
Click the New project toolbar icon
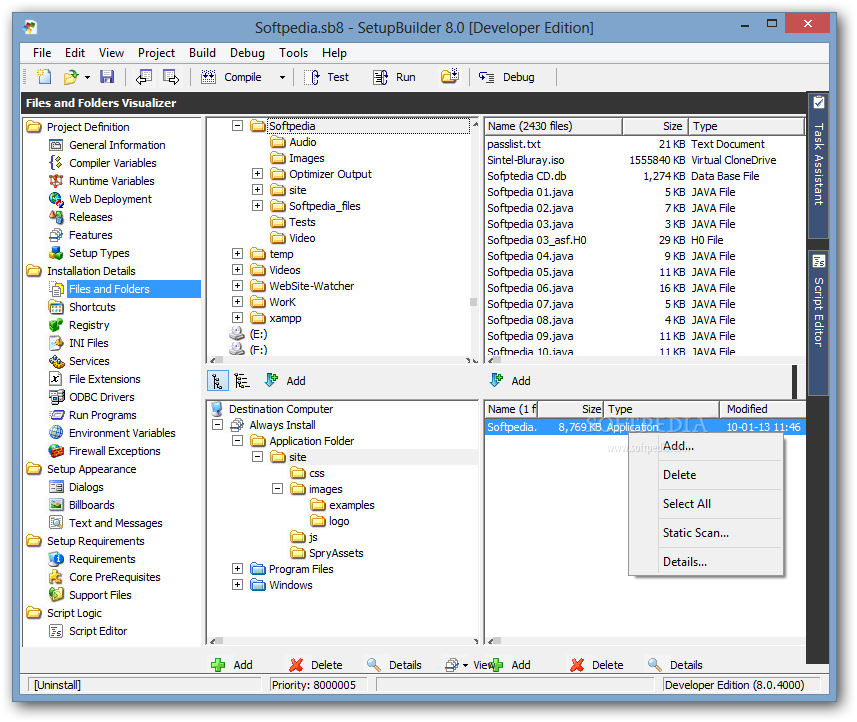pos(44,77)
